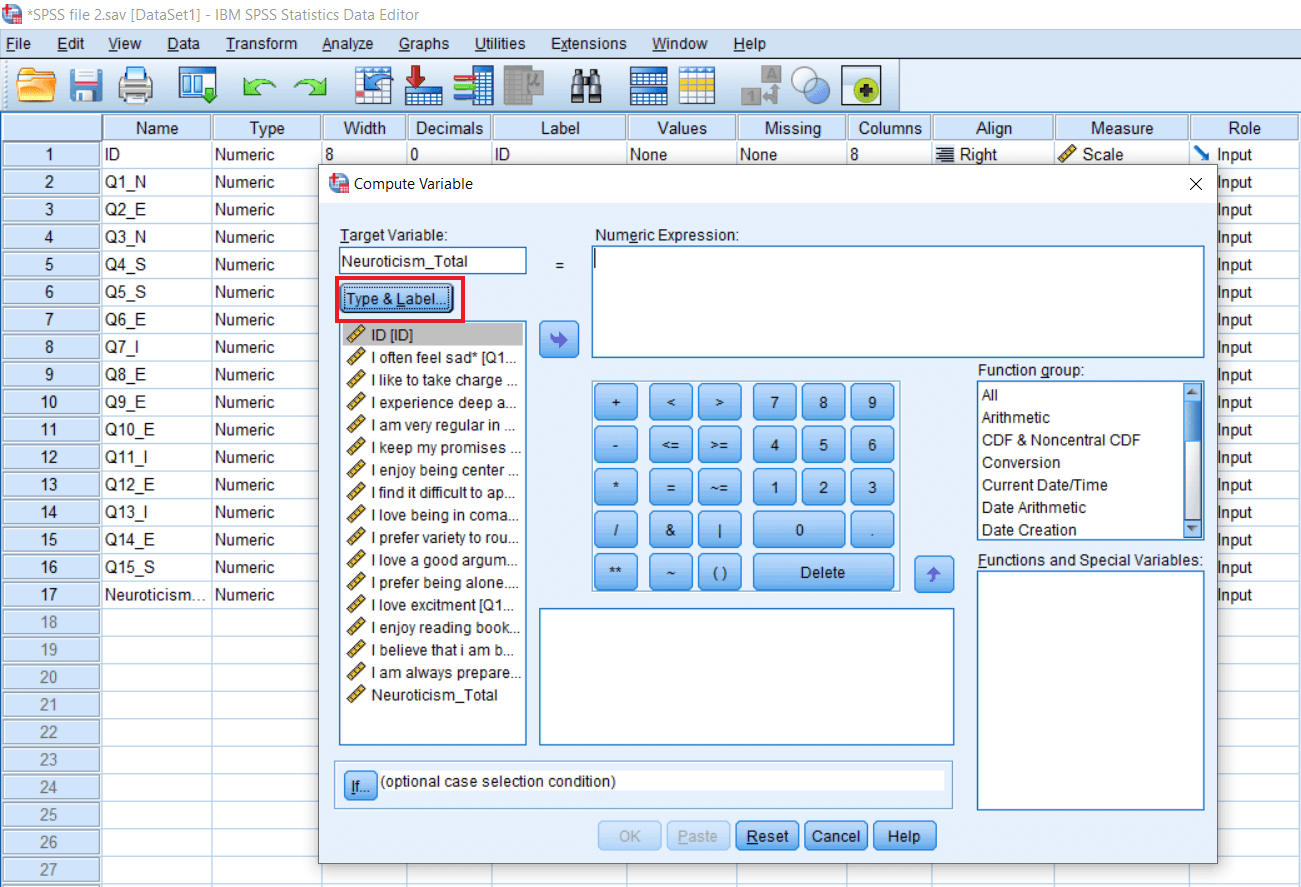Select 'I often feel sad*' variable
Viewport: 1301px width, 887px height.
tap(432, 358)
